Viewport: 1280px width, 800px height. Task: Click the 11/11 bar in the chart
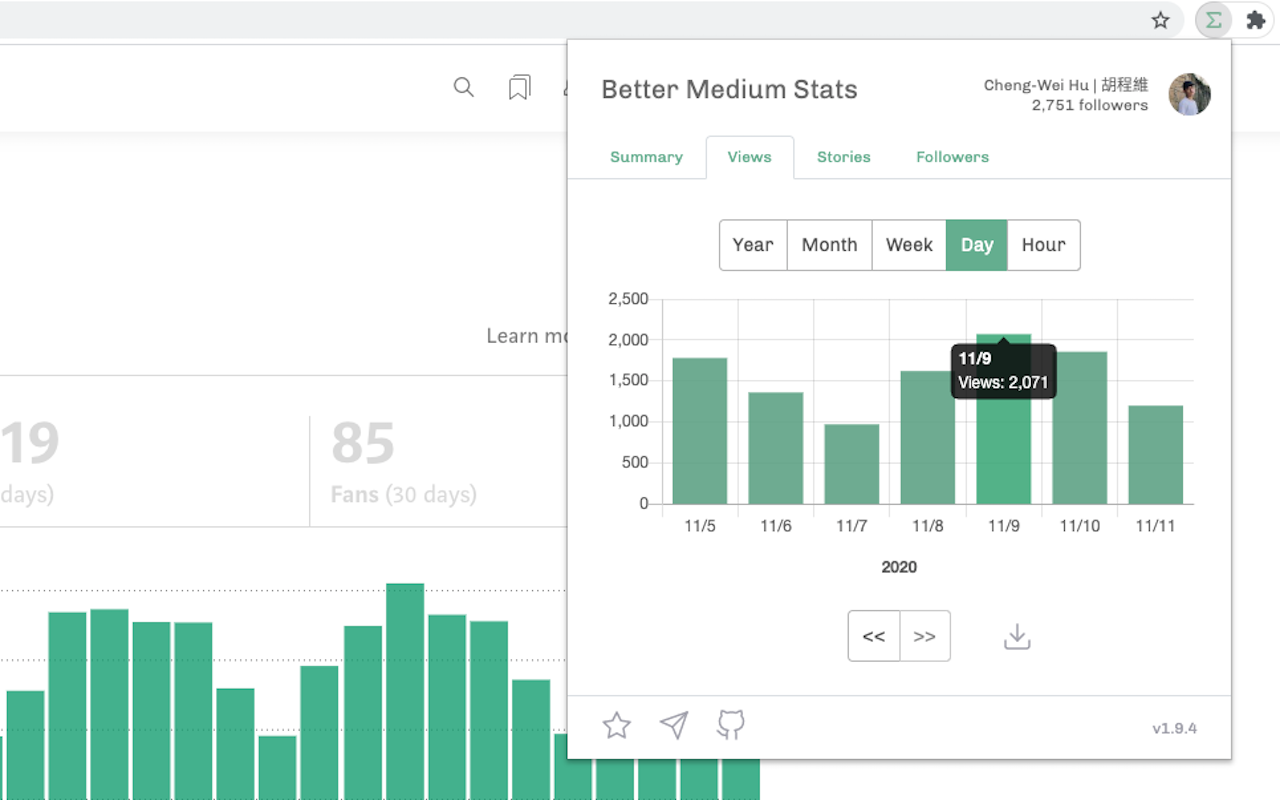tap(1156, 455)
